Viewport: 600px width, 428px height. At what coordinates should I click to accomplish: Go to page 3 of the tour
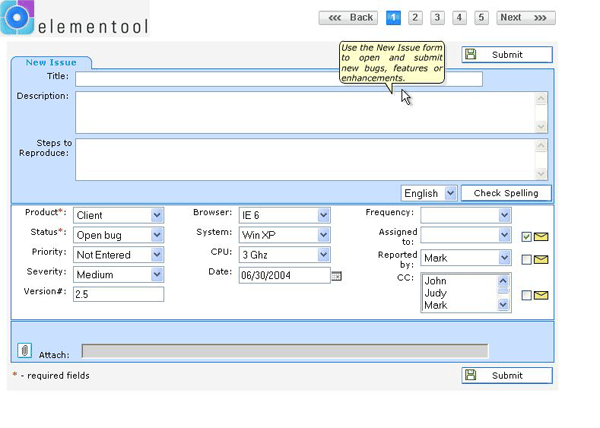click(437, 18)
